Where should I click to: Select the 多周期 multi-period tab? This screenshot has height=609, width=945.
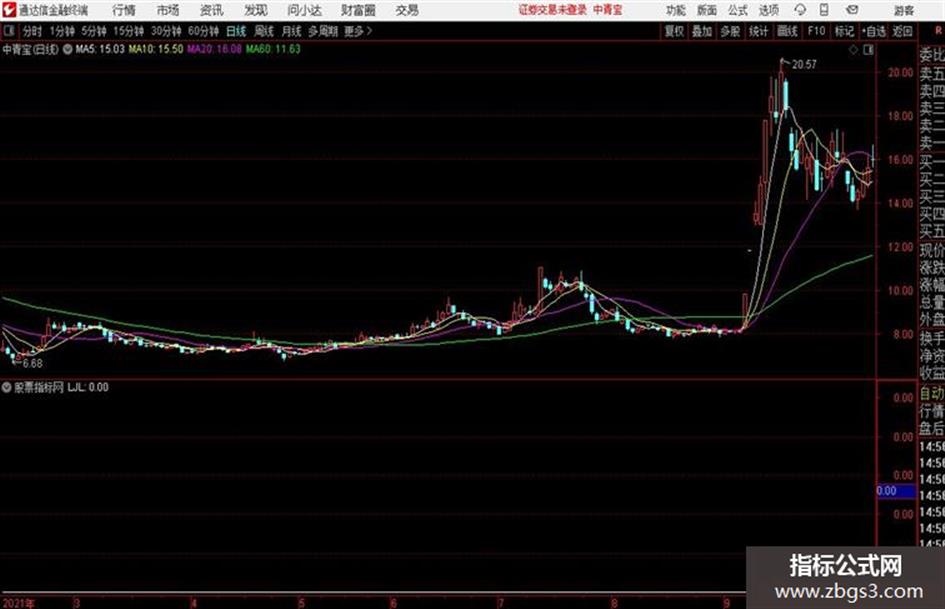[x=323, y=31]
